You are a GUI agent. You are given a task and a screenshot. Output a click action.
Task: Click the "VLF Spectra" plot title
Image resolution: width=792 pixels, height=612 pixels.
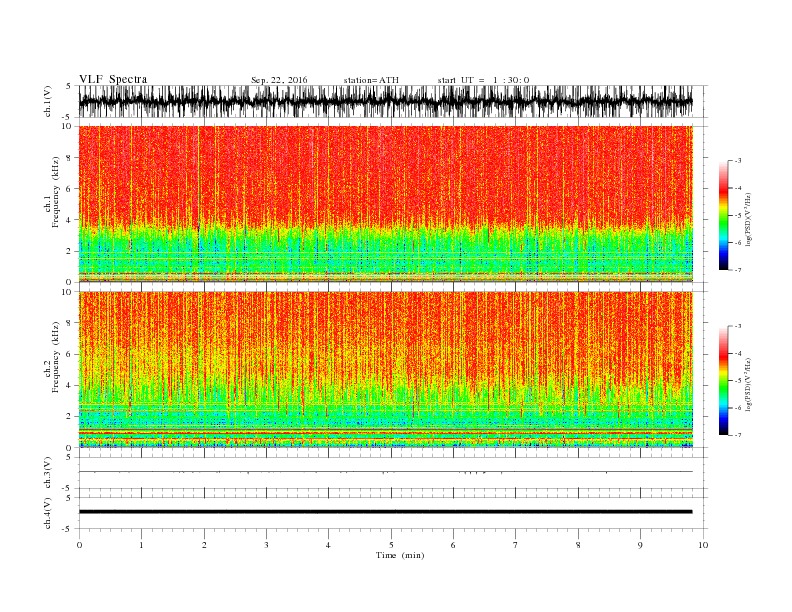(113, 79)
